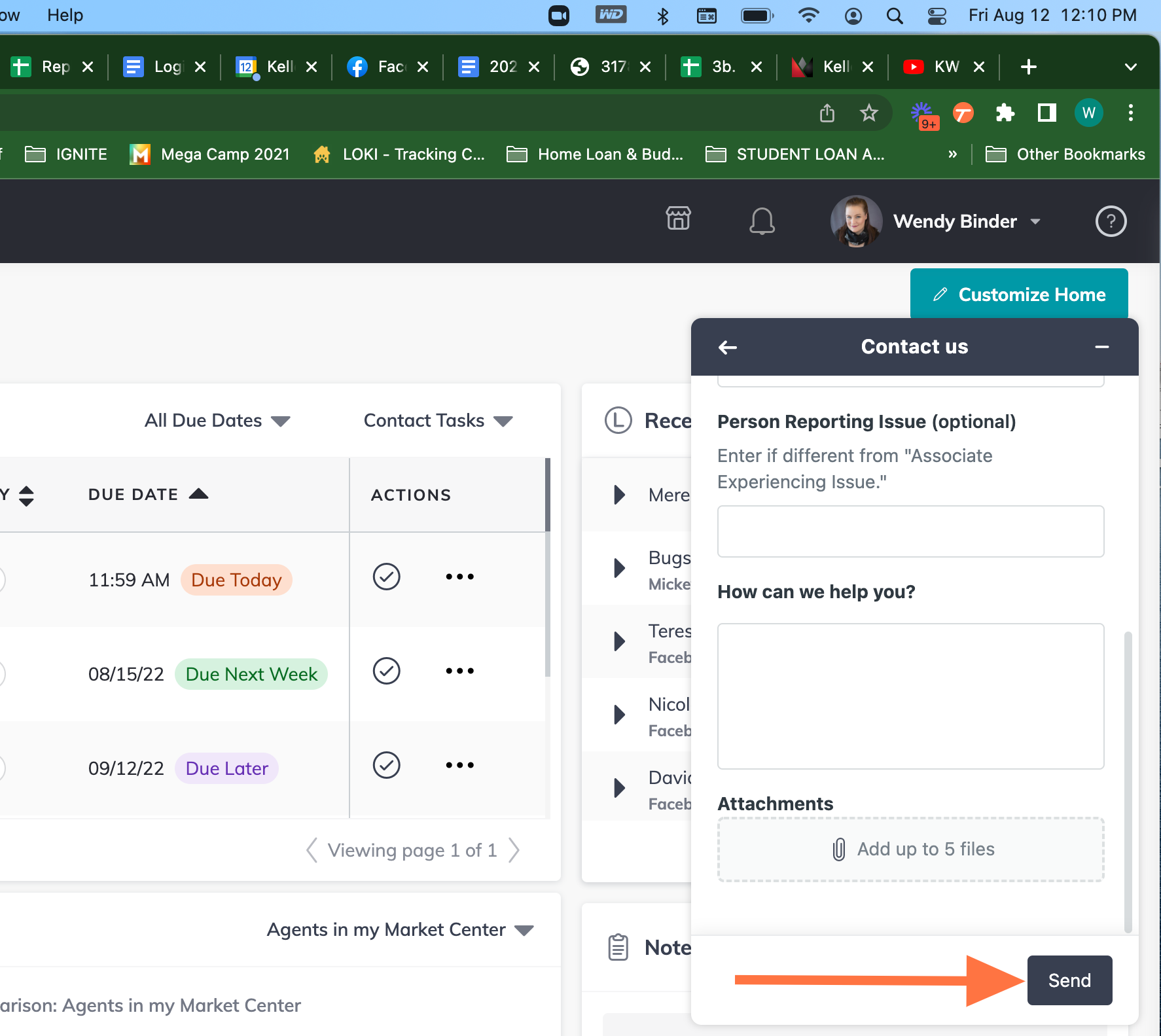Click the help question mark icon
The image size is (1161, 1036).
tap(1111, 221)
